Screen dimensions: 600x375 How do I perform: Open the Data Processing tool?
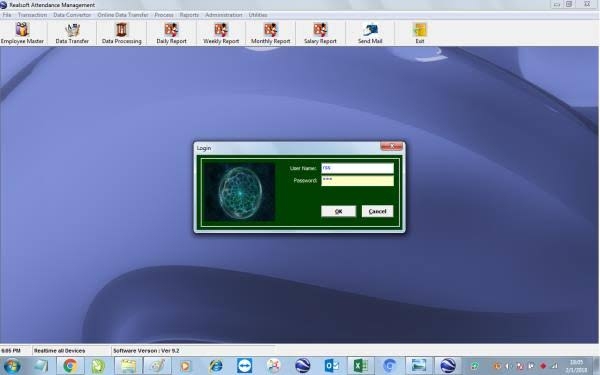pos(121,33)
